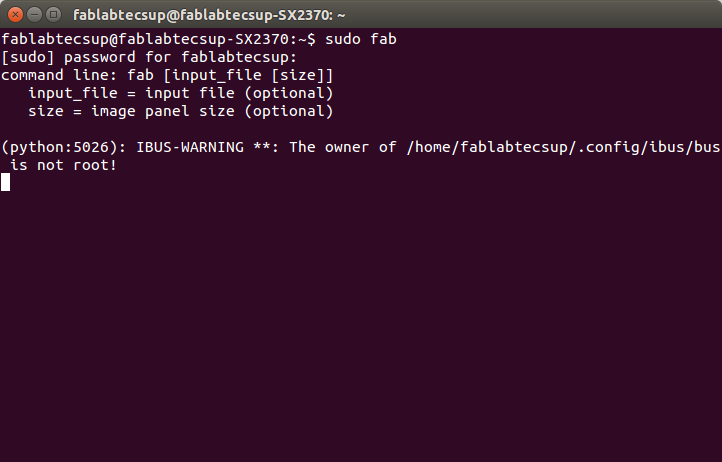
Task: Maximize the terminal window
Action: (54, 15)
